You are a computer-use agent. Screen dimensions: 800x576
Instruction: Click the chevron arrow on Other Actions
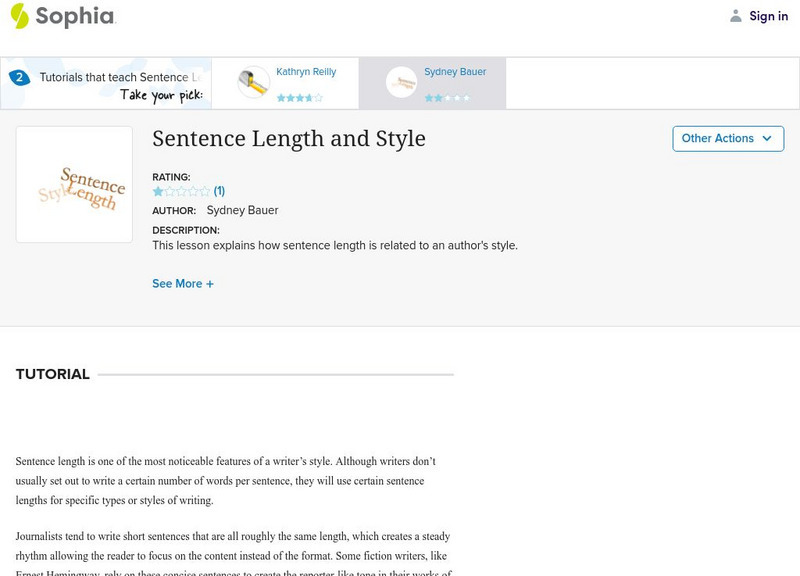tap(767, 139)
